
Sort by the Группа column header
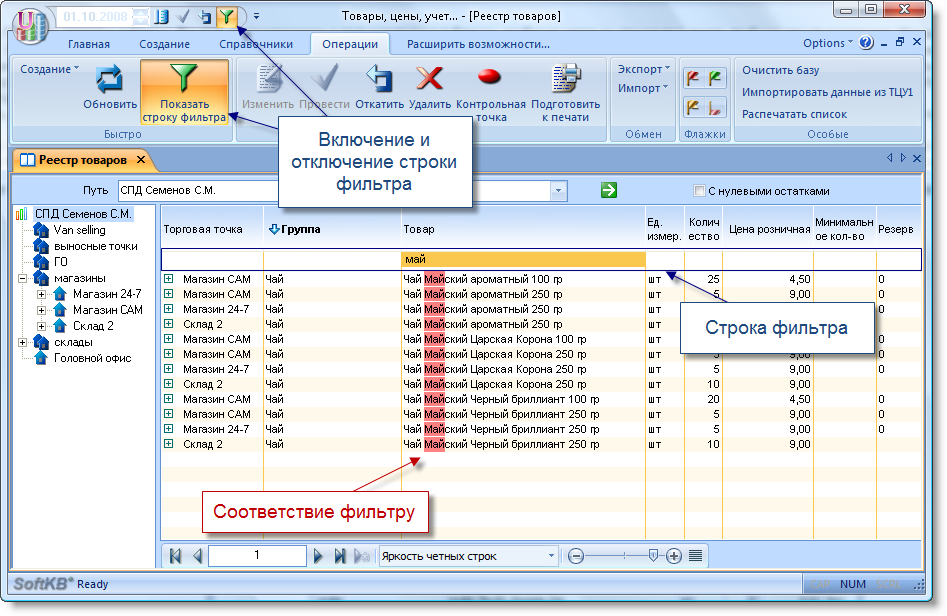[332, 229]
